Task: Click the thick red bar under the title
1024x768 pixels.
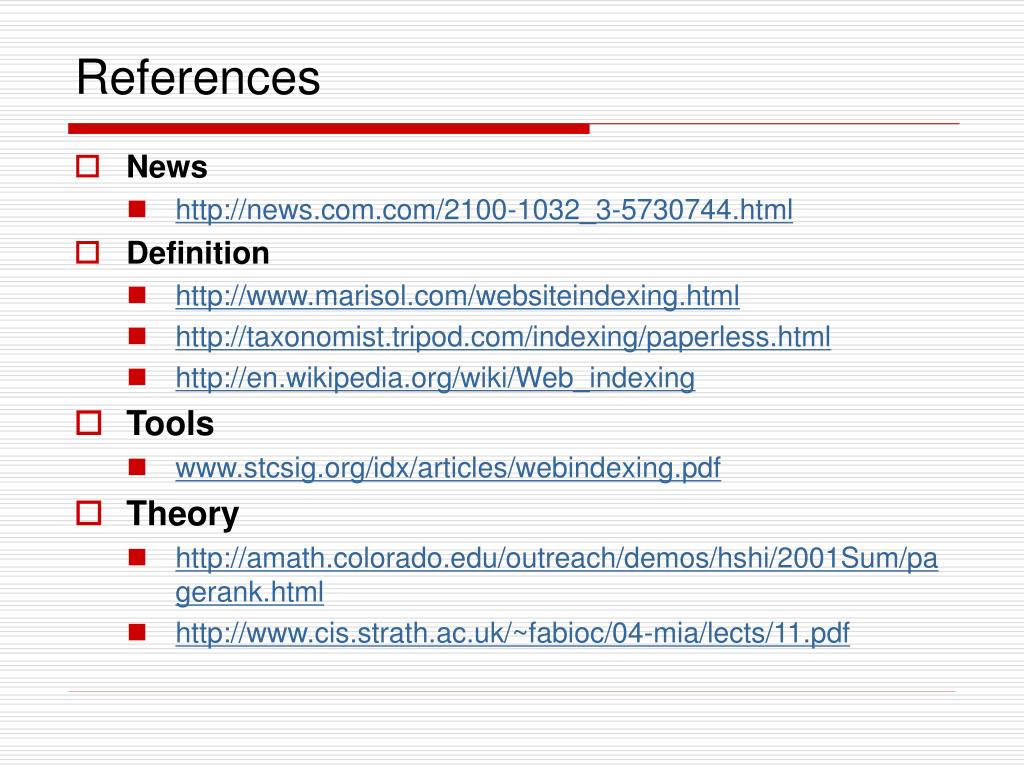Action: click(328, 129)
